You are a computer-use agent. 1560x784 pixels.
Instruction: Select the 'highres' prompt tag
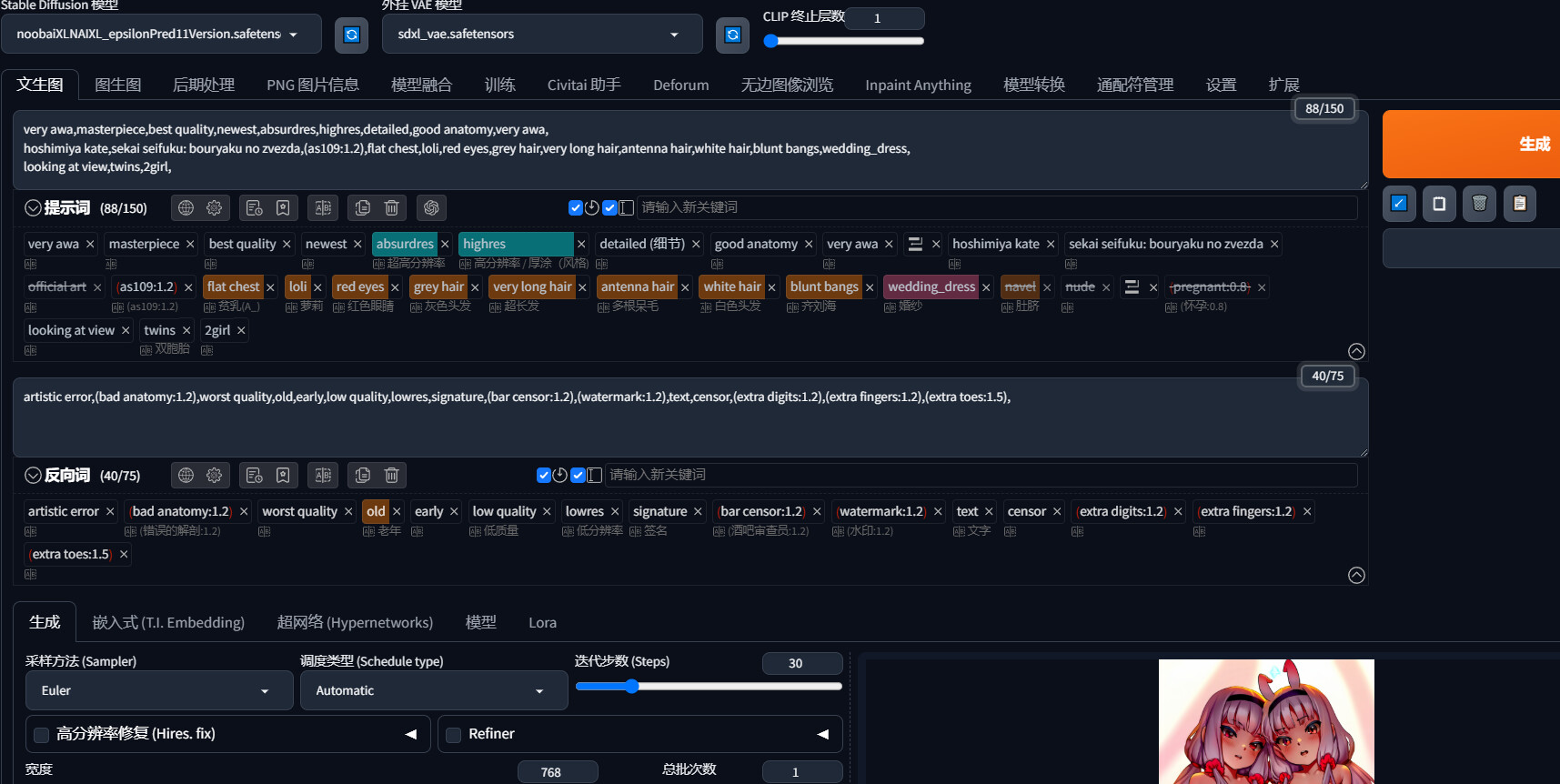click(517, 244)
